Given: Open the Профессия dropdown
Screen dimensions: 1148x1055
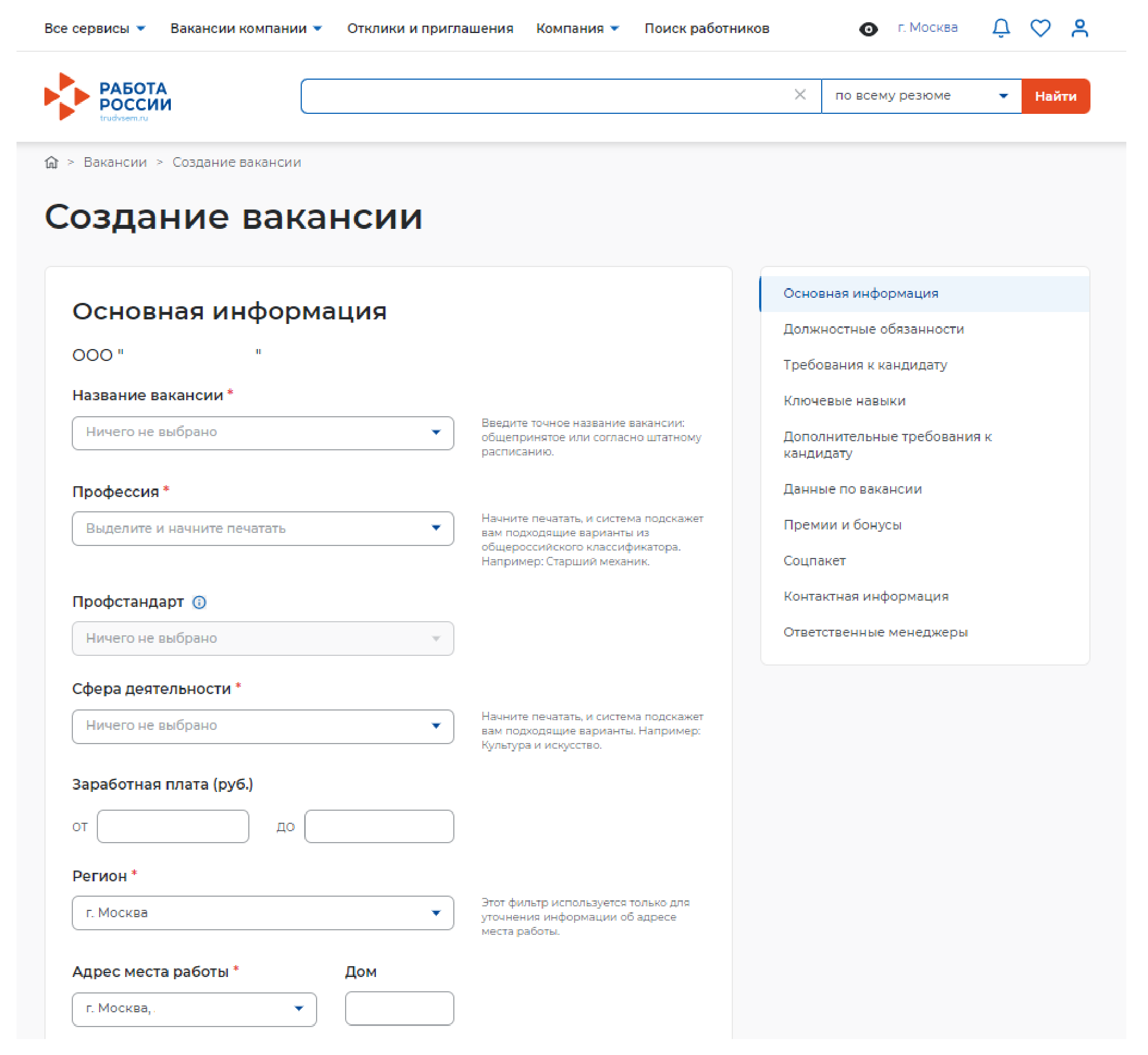Looking at the screenshot, I should (263, 529).
